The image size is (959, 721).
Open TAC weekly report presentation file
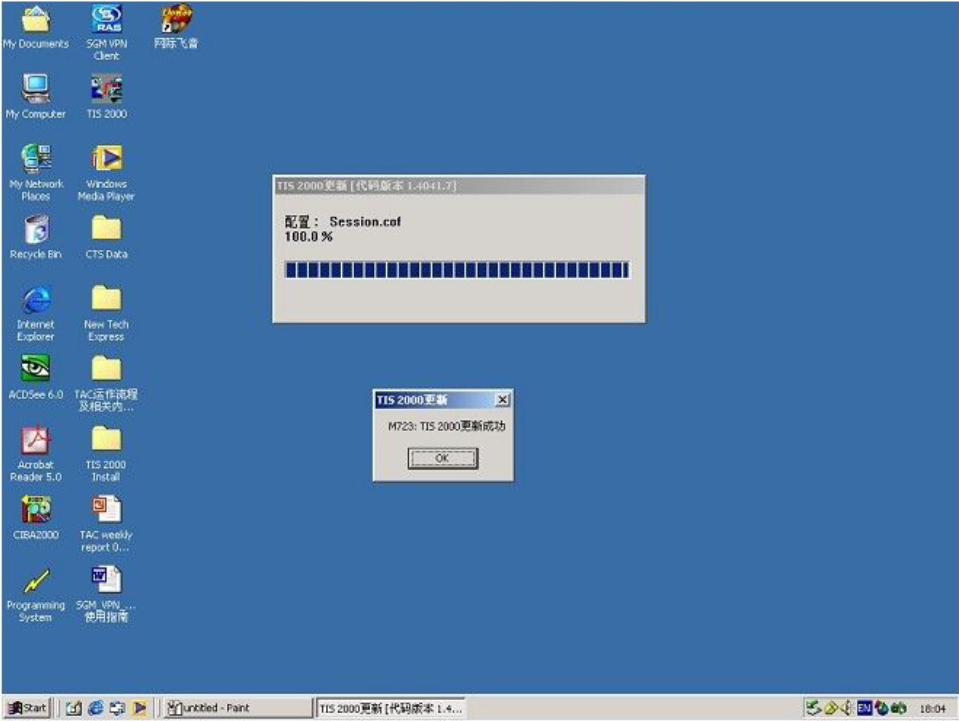click(x=106, y=523)
